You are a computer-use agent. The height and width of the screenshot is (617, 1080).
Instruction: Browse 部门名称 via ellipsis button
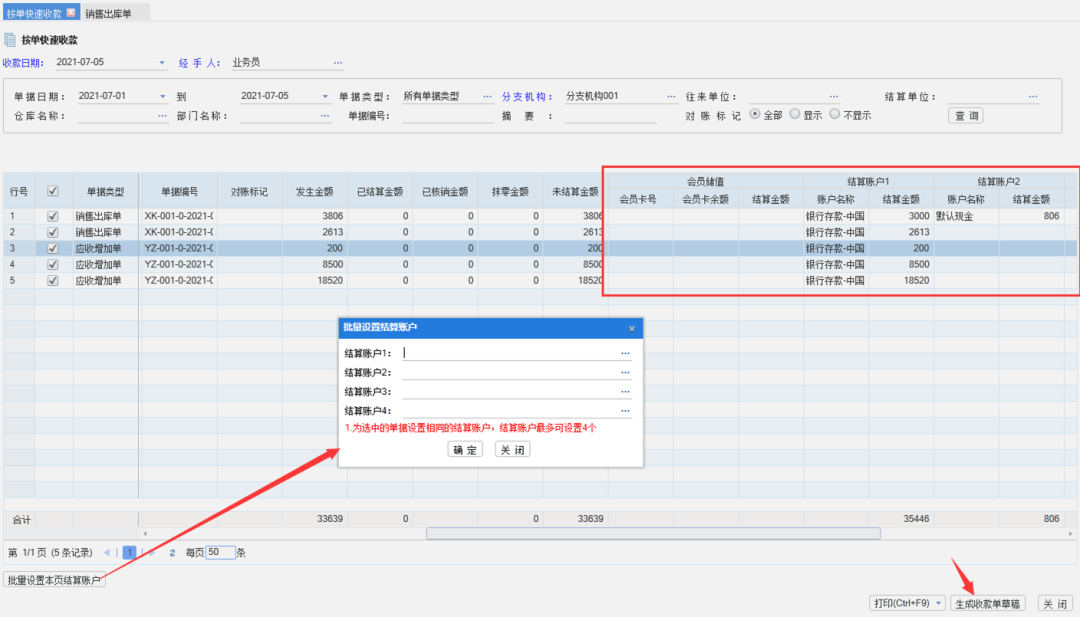tap(325, 116)
